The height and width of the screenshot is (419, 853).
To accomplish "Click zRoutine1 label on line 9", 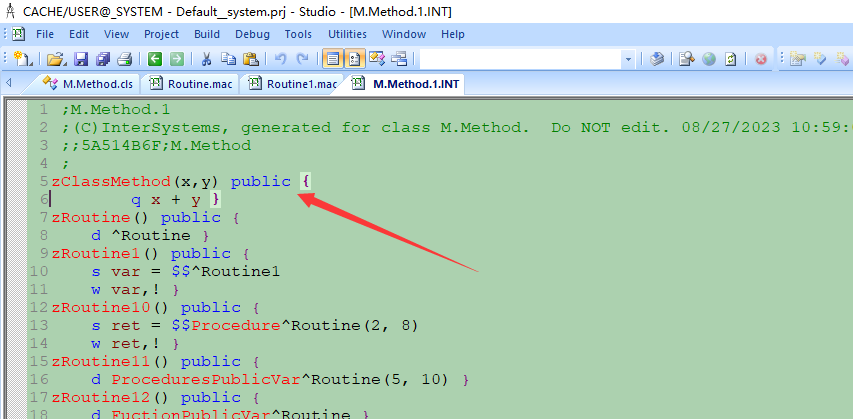I will click(x=96, y=254).
